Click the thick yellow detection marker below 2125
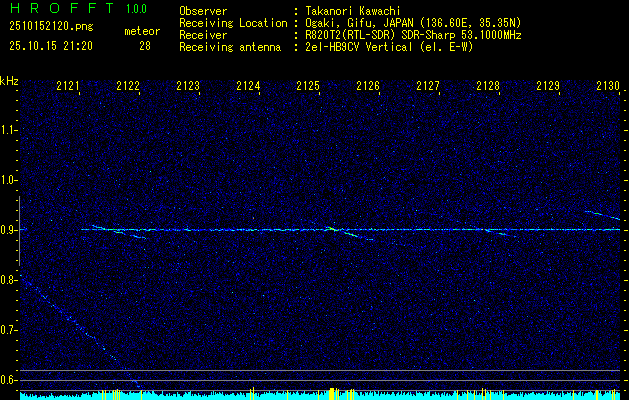This screenshot has height=400, width=629. (x=332, y=394)
